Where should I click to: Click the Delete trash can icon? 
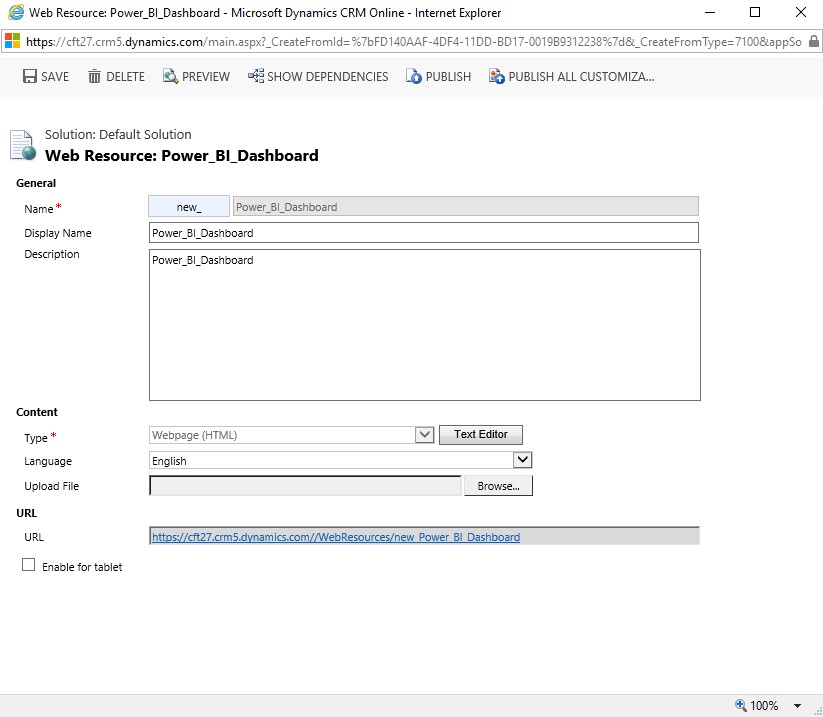coord(95,77)
